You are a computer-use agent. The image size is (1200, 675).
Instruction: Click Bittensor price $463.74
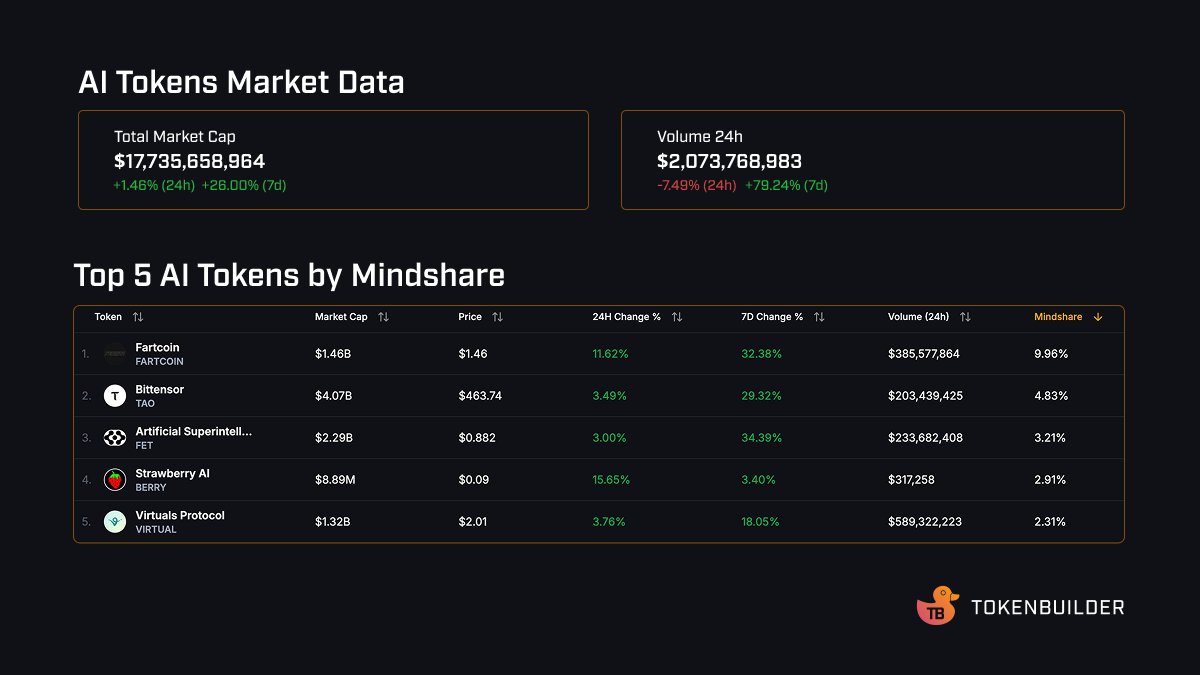click(x=480, y=396)
